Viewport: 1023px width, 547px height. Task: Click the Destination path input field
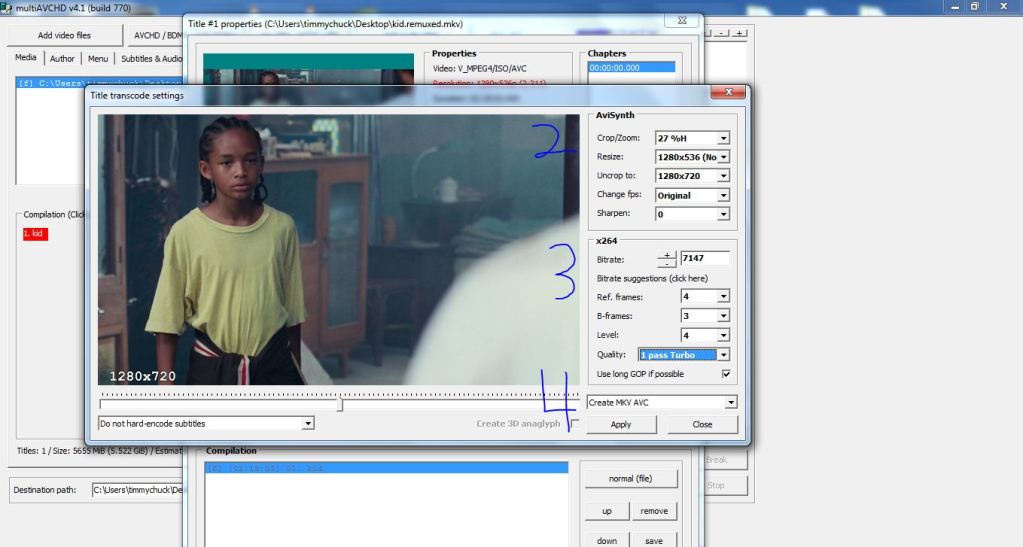click(x=138, y=490)
